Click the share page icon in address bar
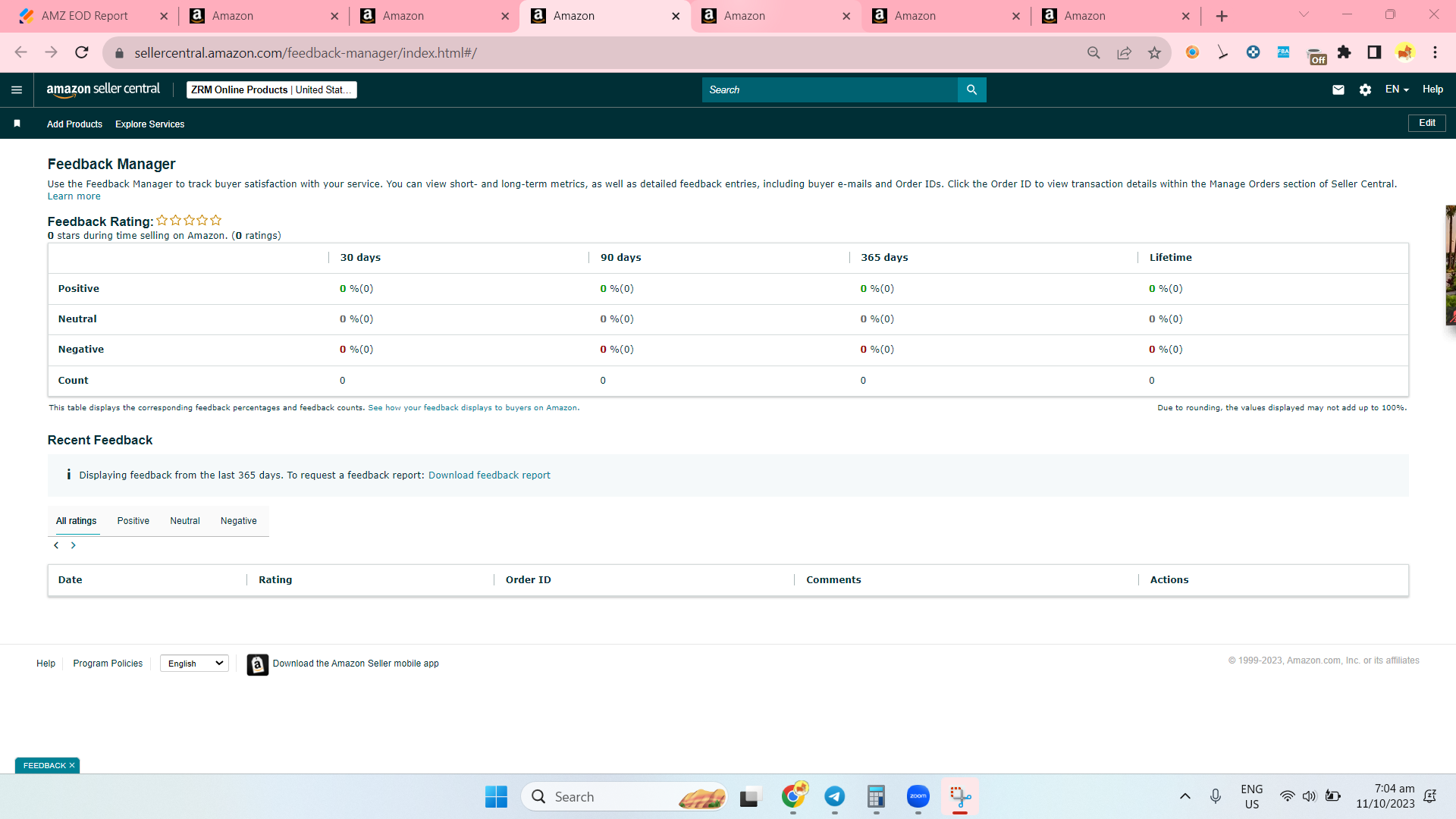Viewport: 1456px width, 819px height. coord(1124,52)
